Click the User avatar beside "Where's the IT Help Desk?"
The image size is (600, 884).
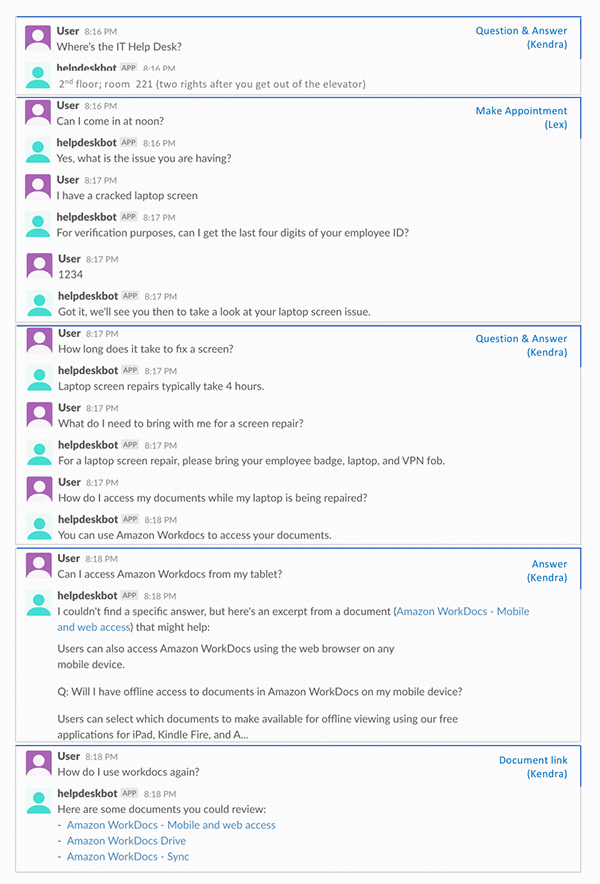(38, 38)
